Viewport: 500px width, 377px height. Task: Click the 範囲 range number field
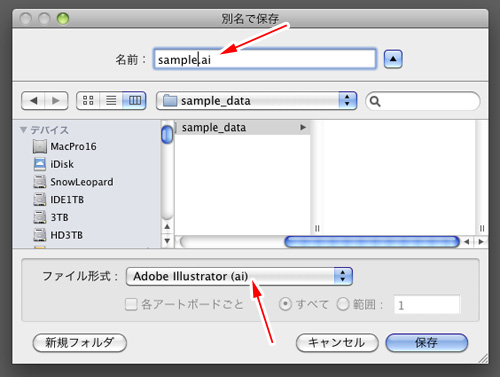pyautogui.click(x=427, y=305)
